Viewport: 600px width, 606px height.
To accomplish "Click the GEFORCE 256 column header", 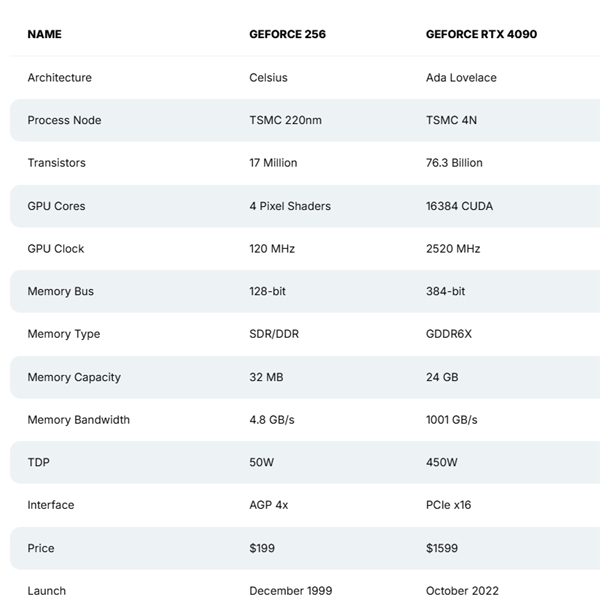I will click(287, 34).
